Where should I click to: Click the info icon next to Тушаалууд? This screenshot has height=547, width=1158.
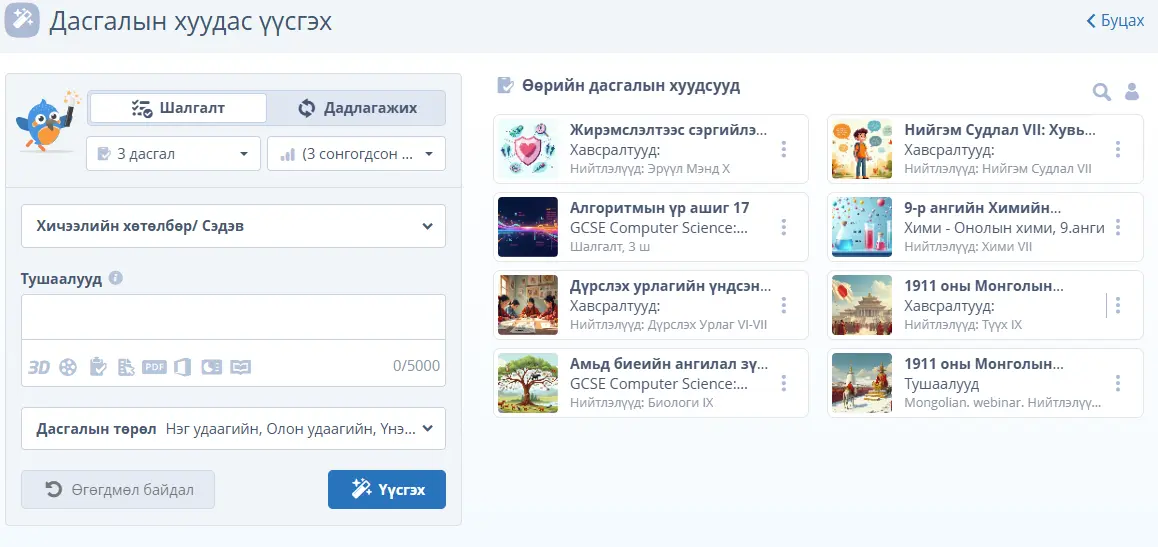pyautogui.click(x=116, y=278)
